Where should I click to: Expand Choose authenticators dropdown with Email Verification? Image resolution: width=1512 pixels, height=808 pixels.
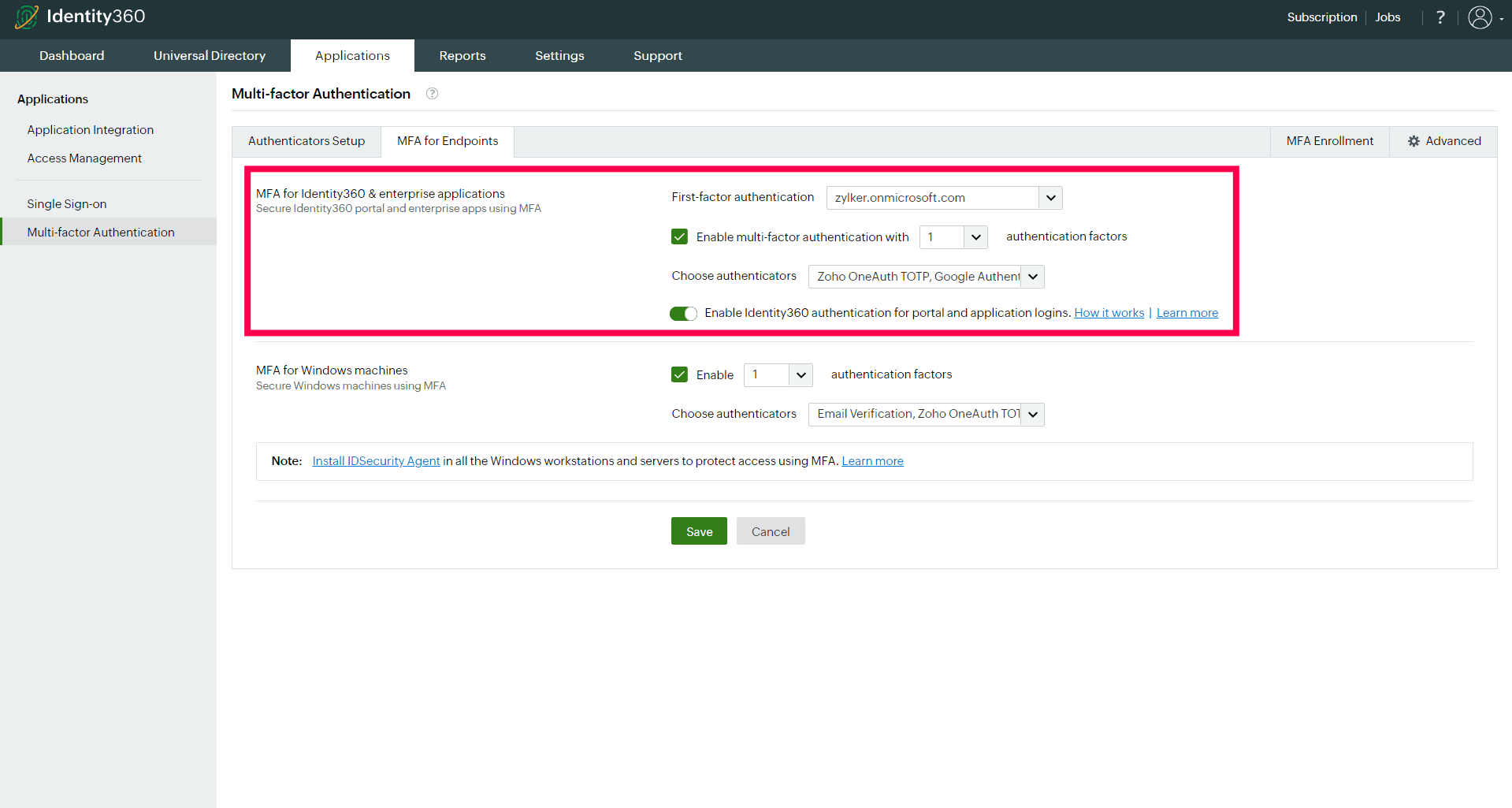pos(926,415)
